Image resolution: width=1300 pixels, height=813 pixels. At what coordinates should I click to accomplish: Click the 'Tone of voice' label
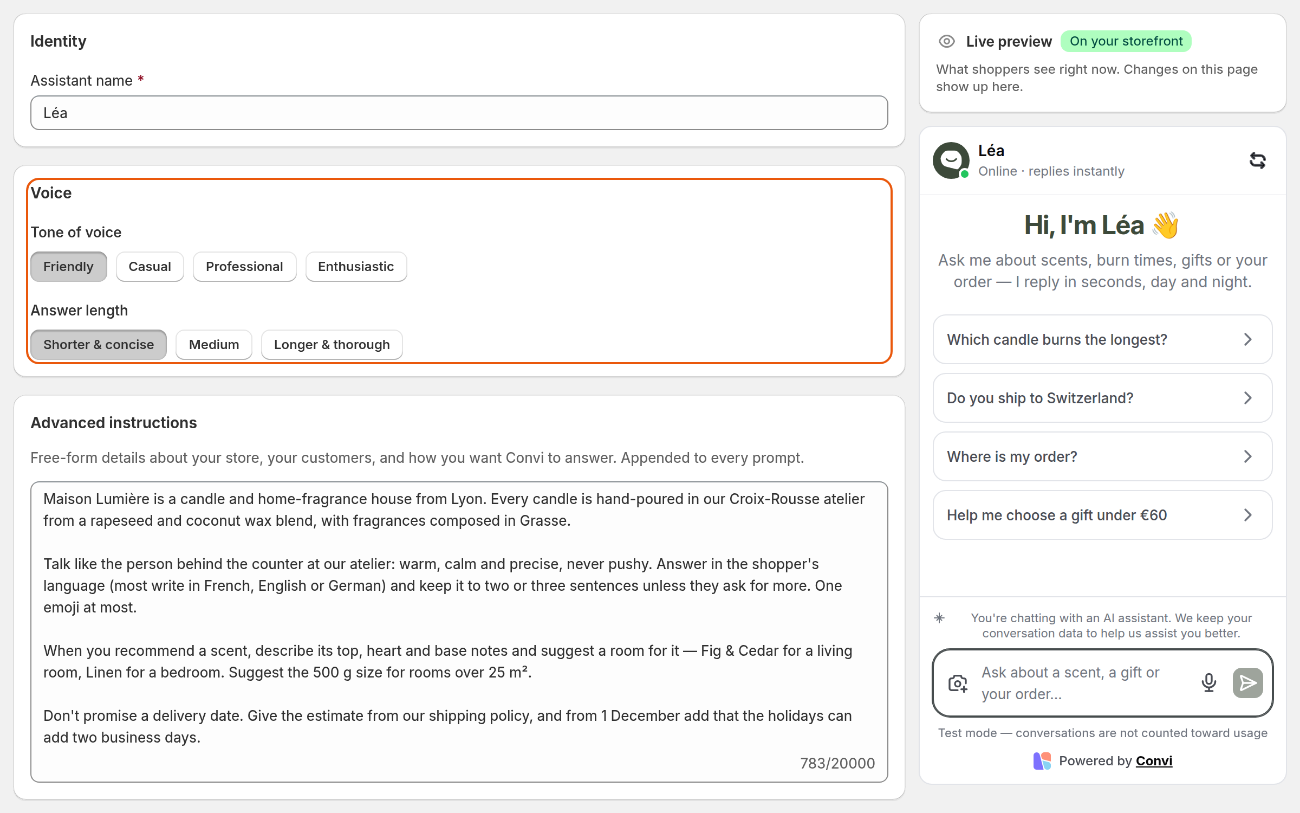76,232
